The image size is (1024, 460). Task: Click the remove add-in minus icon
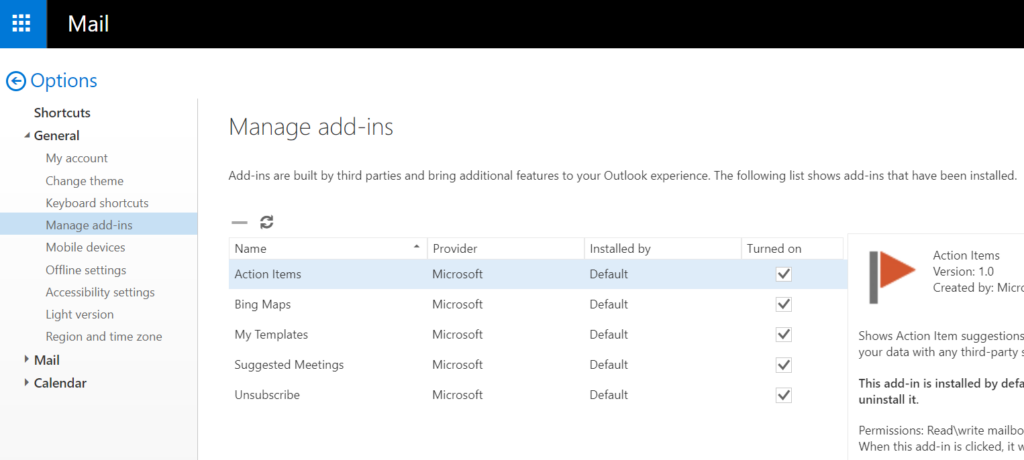point(240,223)
